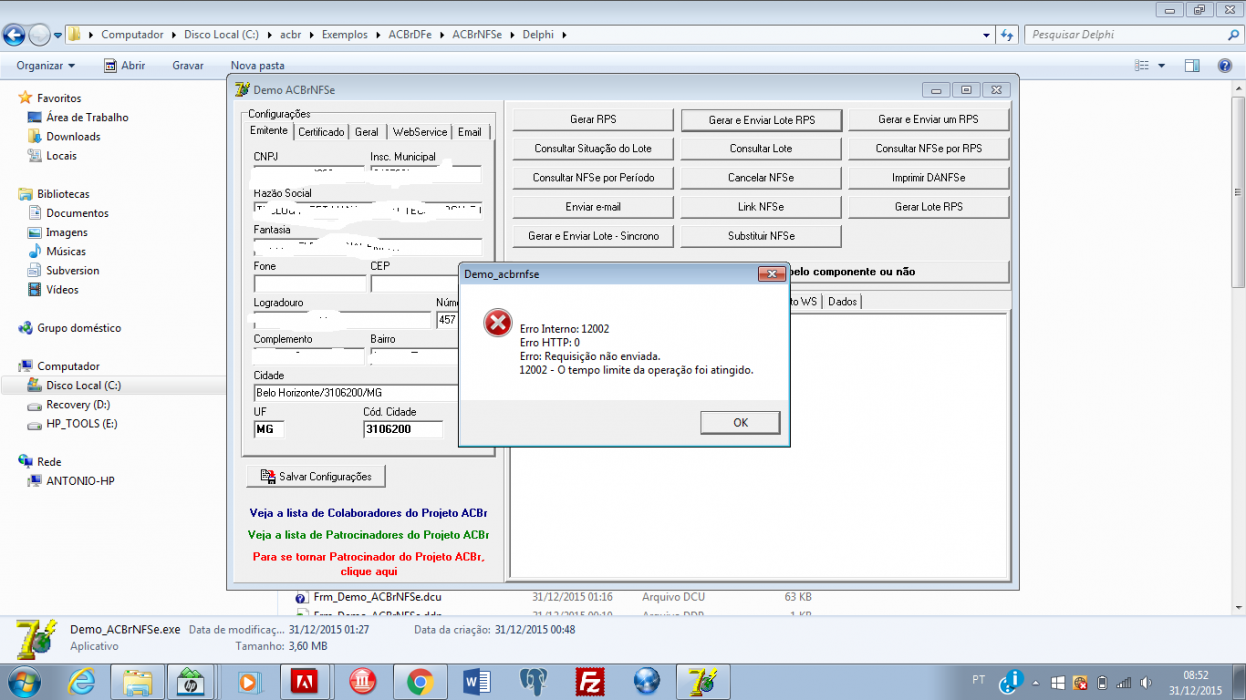1246x700 pixels.
Task: Click Gravar in the Explorer toolbar
Action: coord(188,66)
